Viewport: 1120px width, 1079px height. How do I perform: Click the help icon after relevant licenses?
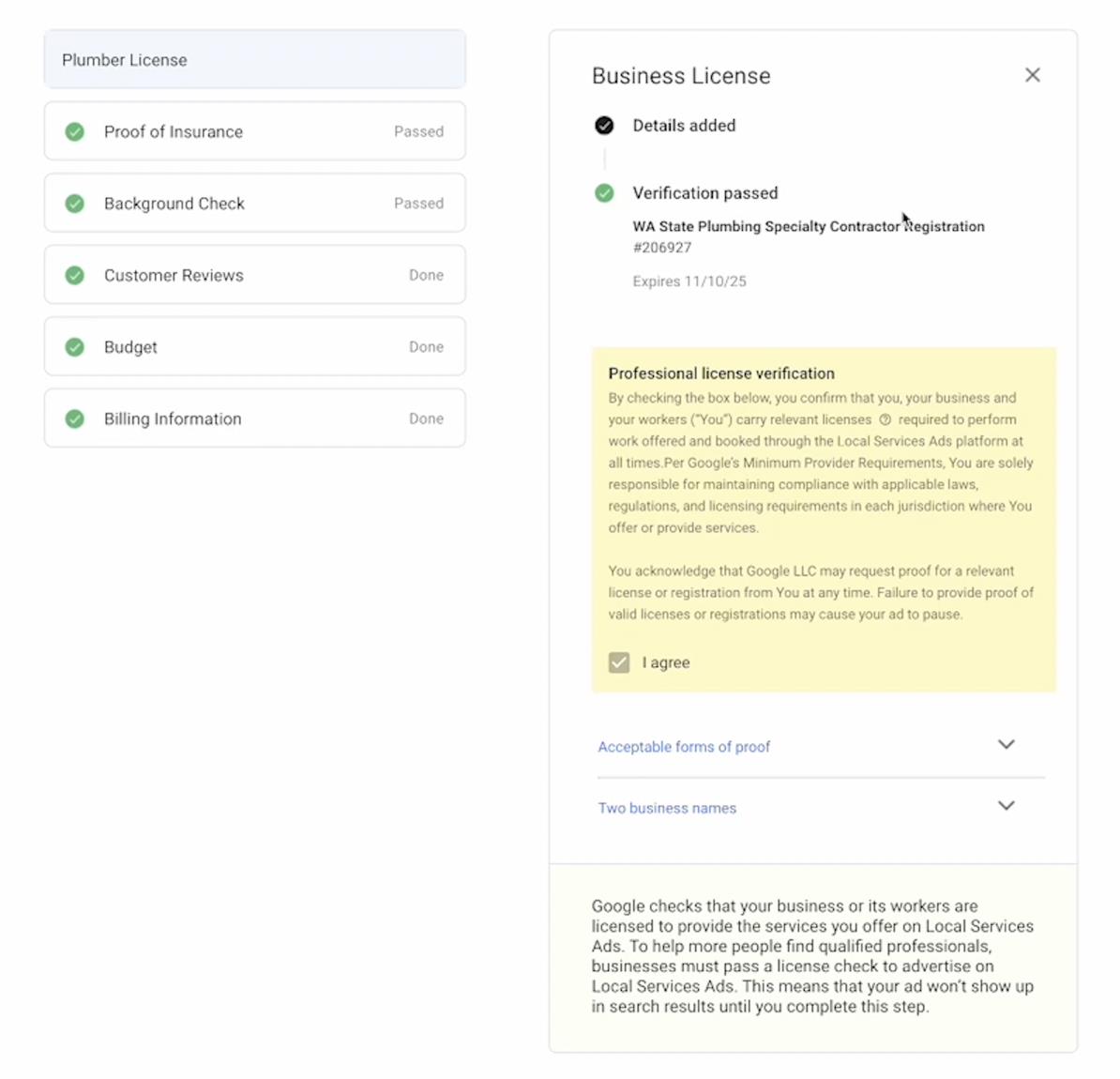[885, 419]
